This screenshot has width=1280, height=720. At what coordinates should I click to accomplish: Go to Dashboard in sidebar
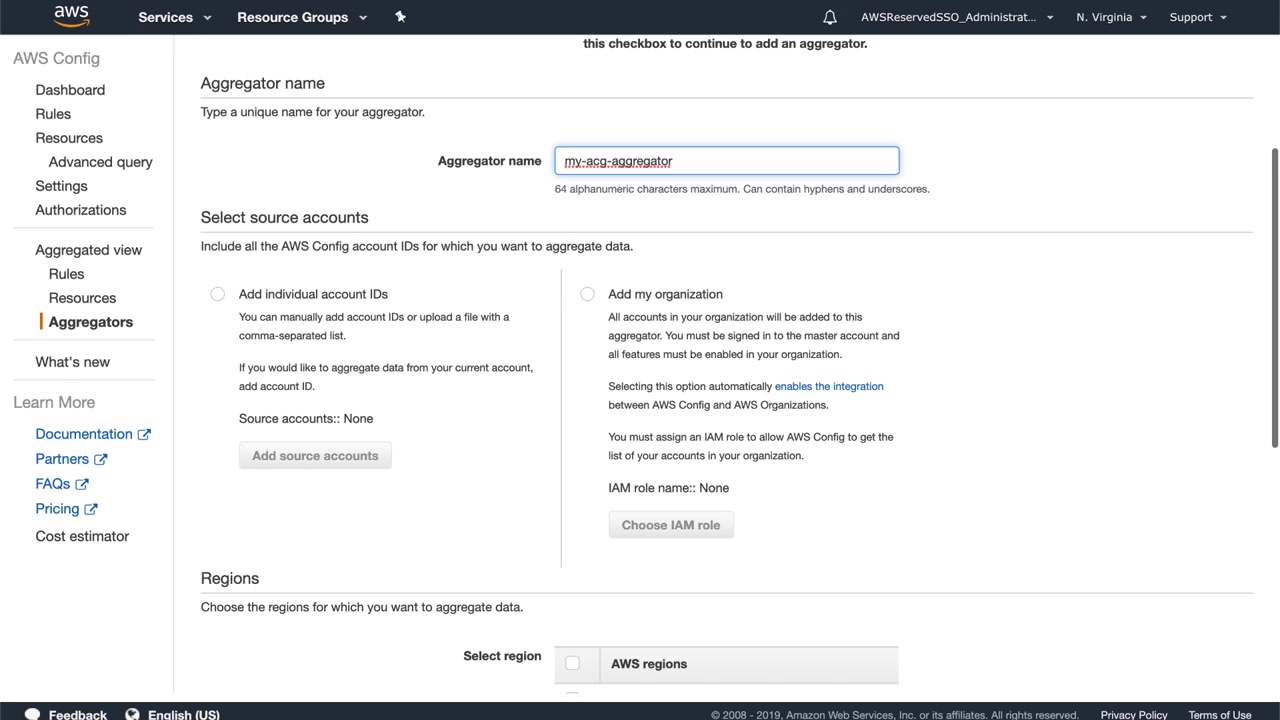click(70, 90)
